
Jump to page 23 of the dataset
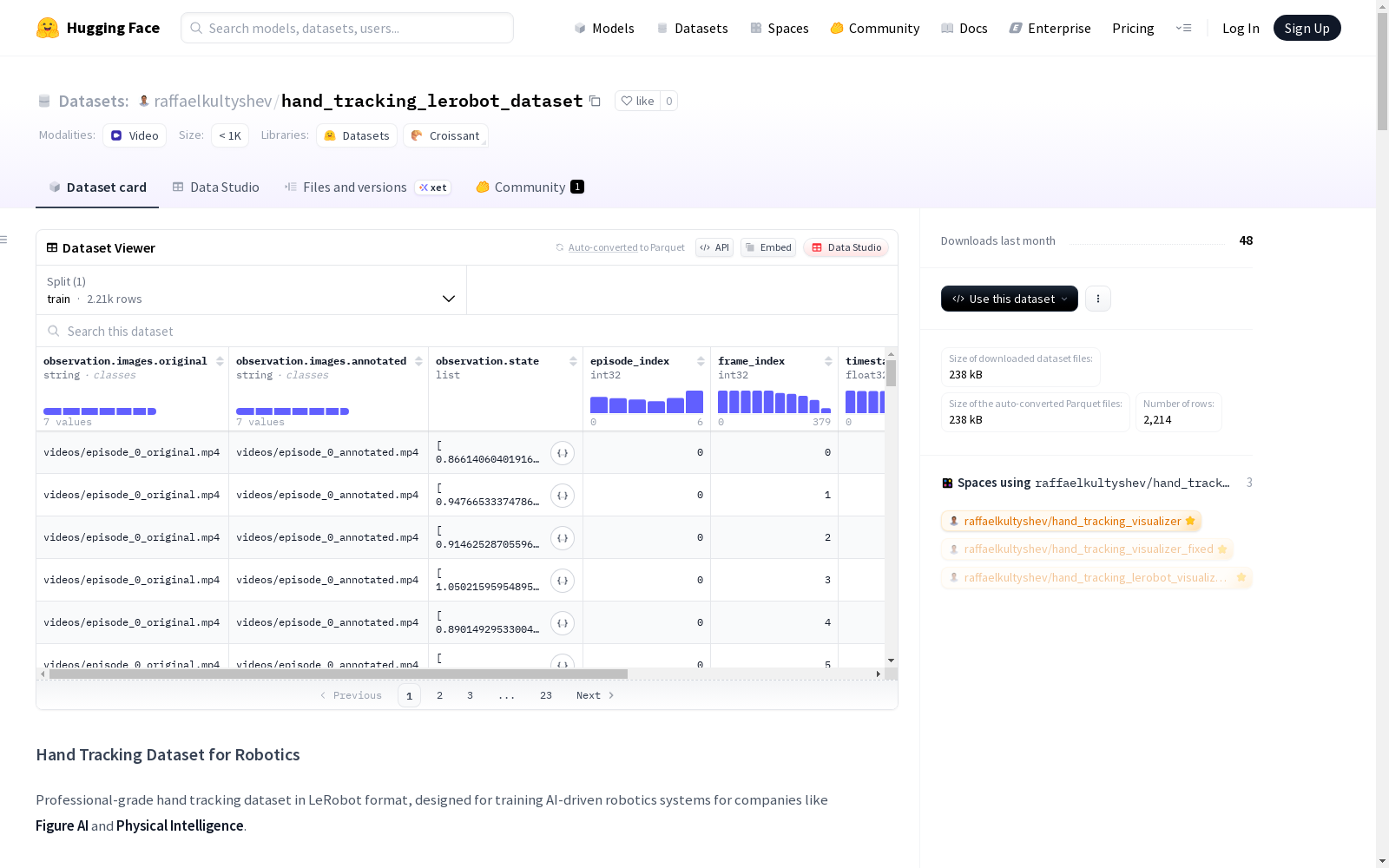click(546, 695)
